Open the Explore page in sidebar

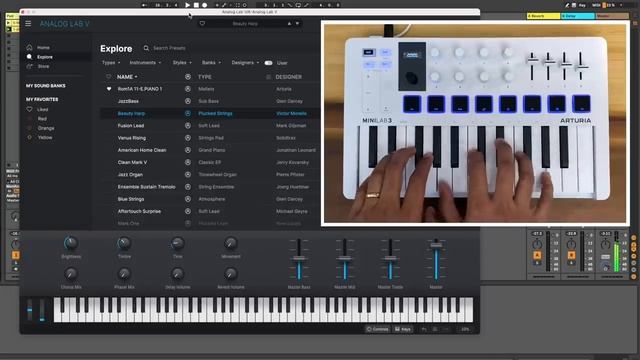coord(45,57)
